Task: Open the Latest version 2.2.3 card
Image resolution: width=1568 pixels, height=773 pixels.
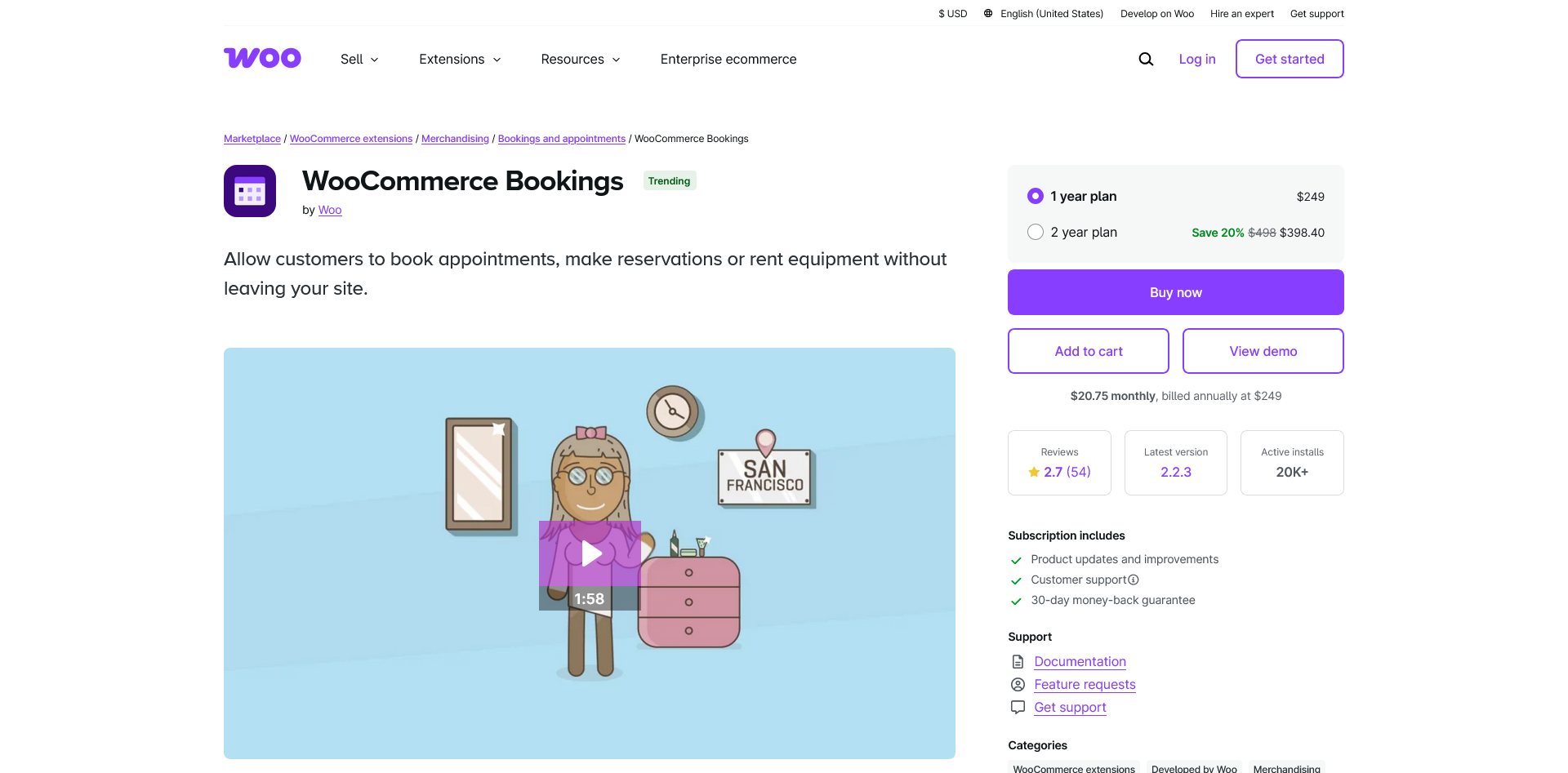Action: point(1176,463)
